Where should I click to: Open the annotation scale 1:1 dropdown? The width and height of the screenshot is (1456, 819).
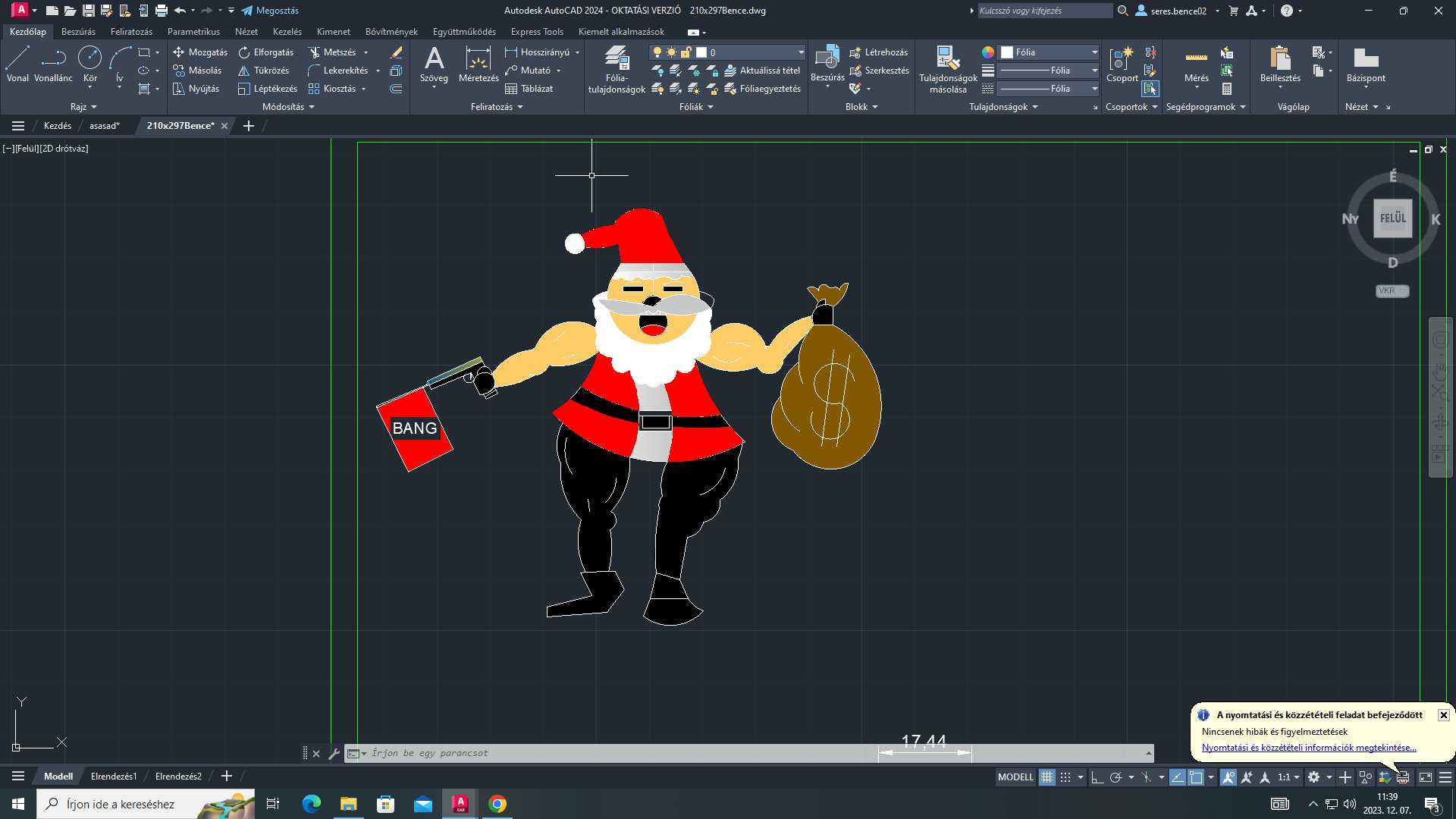coord(1288,777)
